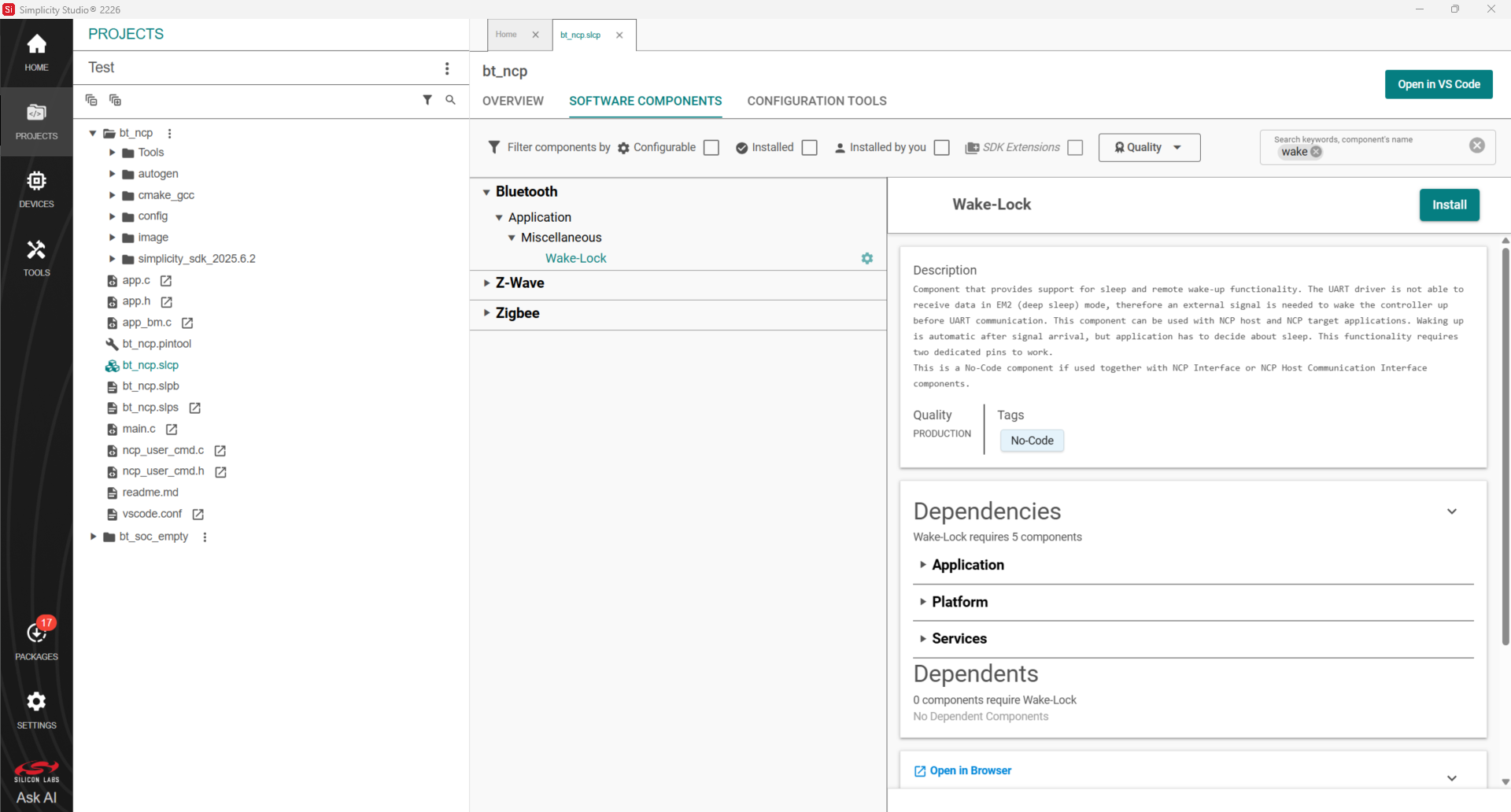This screenshot has height=812, width=1511.
Task: Open app.c in external editor icon
Action: coord(166,281)
